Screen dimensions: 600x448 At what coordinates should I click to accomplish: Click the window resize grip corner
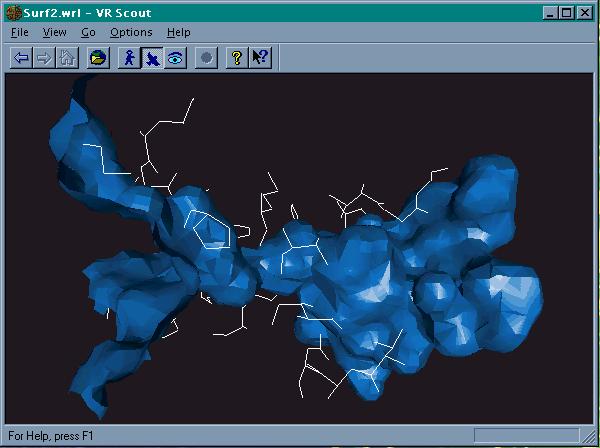tap(588, 436)
